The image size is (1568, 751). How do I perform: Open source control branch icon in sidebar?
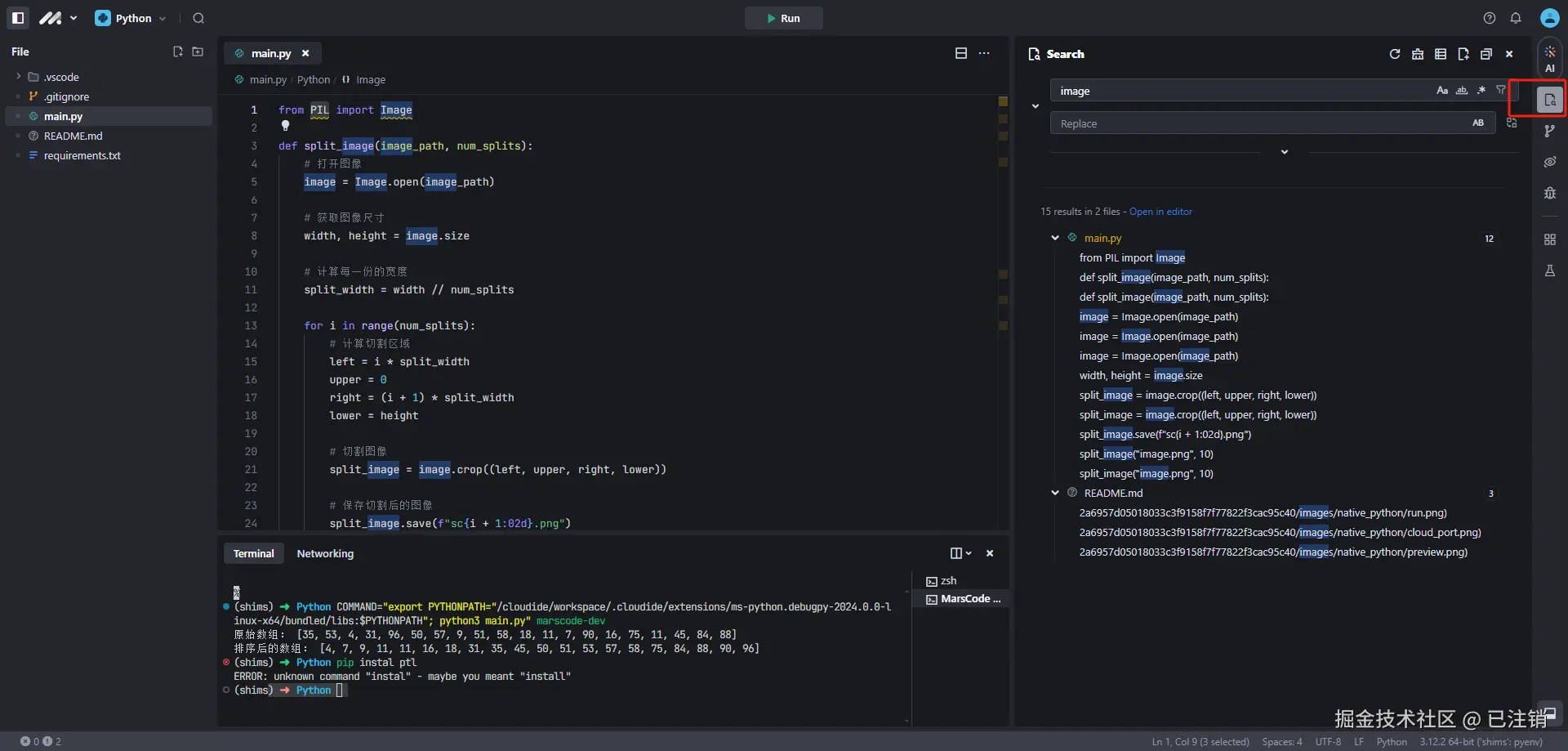[x=1549, y=131]
